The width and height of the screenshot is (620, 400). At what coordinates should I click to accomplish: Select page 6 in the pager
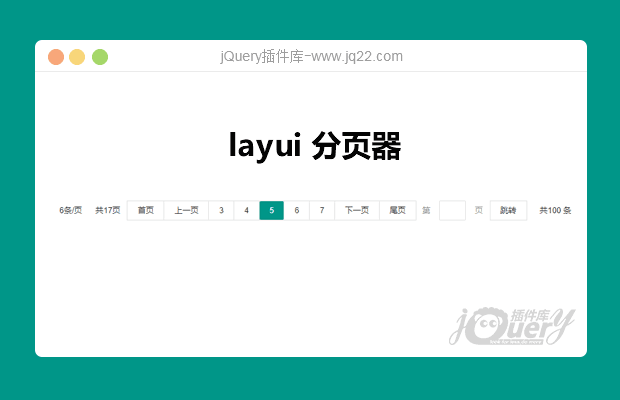296,210
